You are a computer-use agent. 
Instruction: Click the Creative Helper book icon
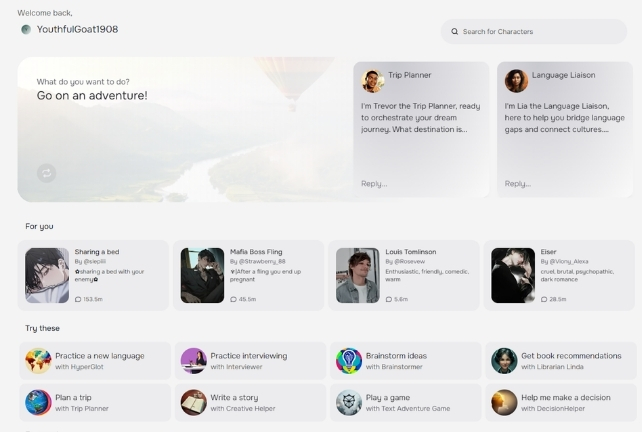tap(193, 402)
